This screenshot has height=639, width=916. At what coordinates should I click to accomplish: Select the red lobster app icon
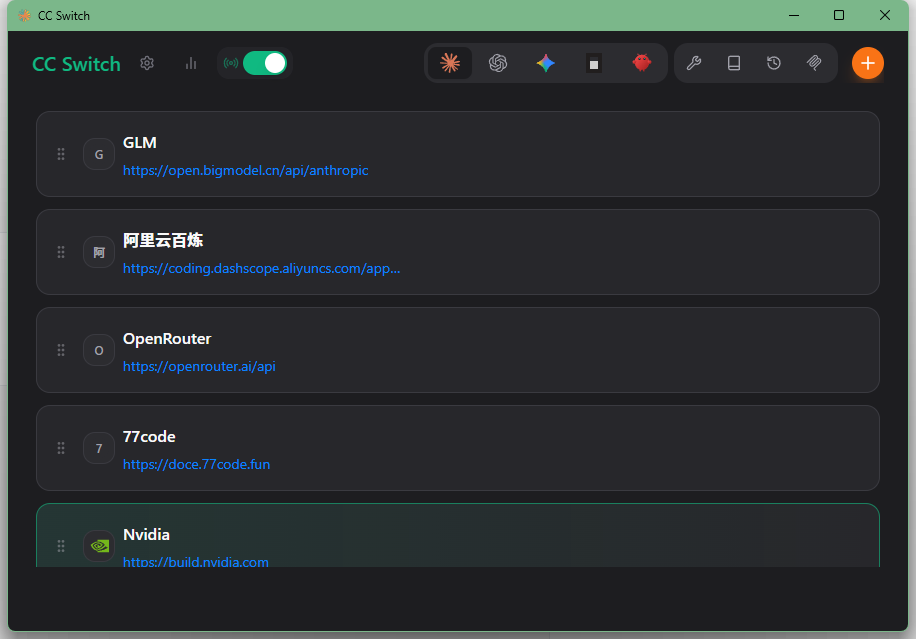[642, 63]
